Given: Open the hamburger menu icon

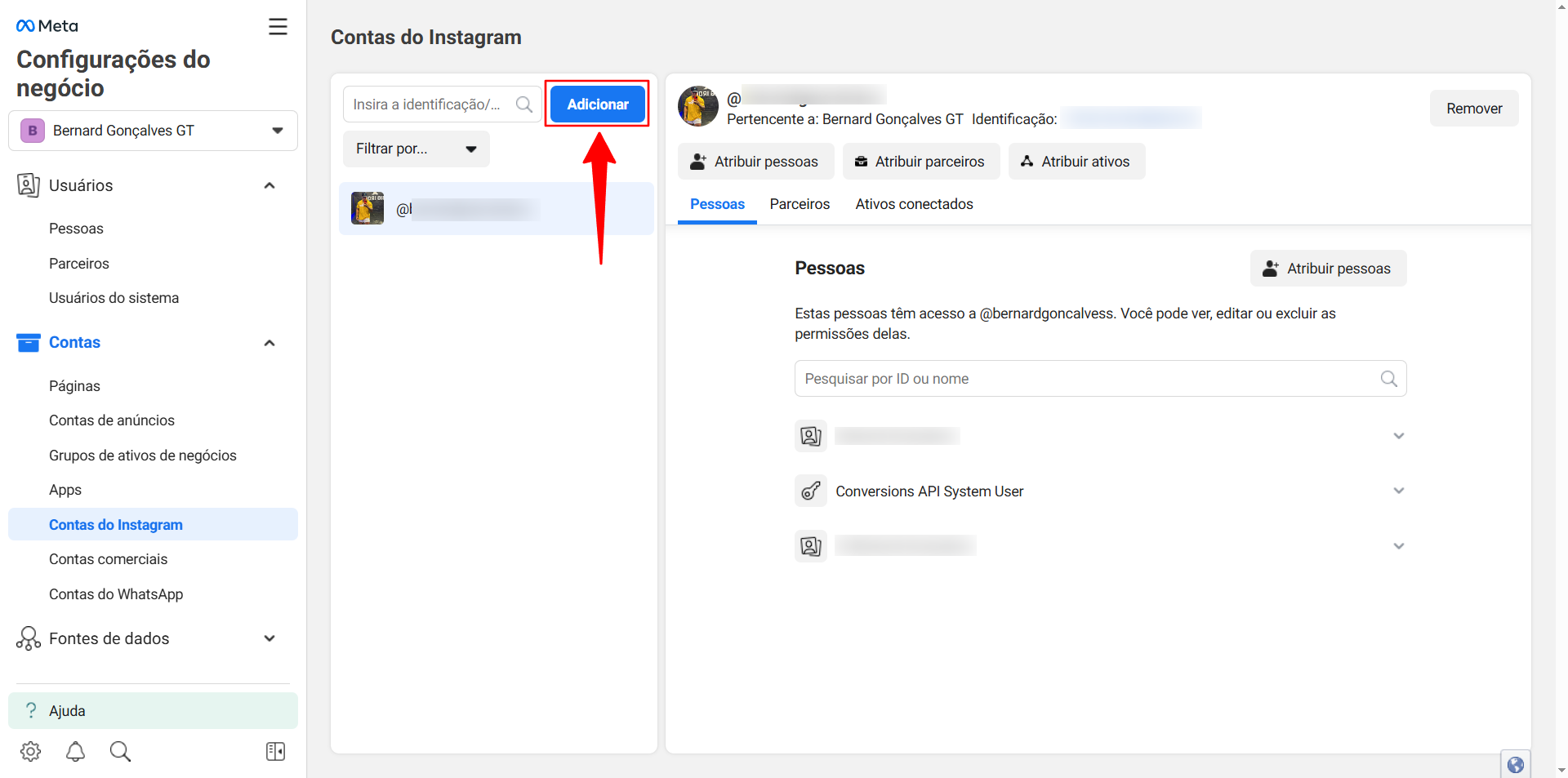Looking at the screenshot, I should (278, 27).
